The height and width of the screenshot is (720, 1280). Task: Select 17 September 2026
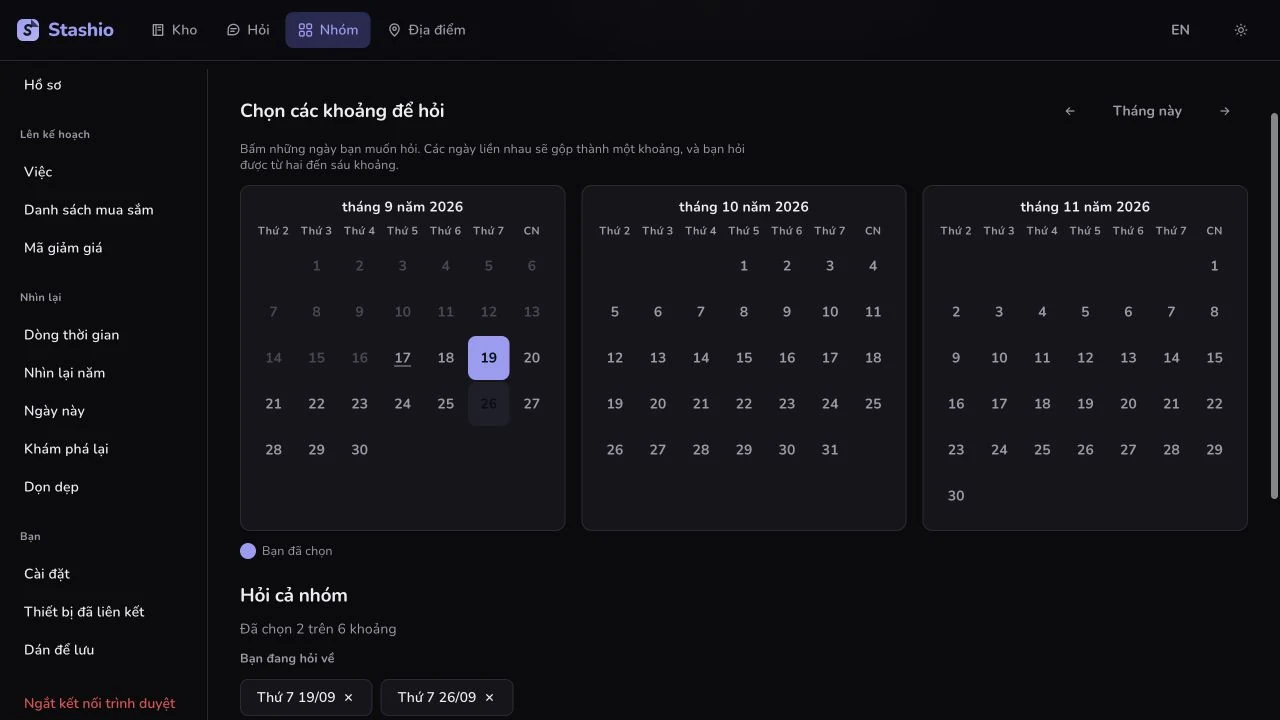(x=402, y=358)
